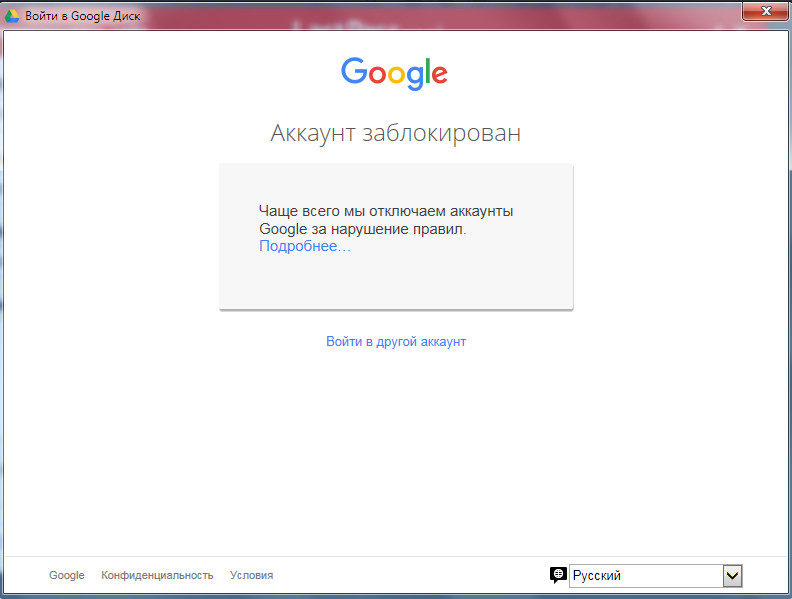Click the 'Войти в Google Диск' window title
792x599 pixels.
click(83, 16)
